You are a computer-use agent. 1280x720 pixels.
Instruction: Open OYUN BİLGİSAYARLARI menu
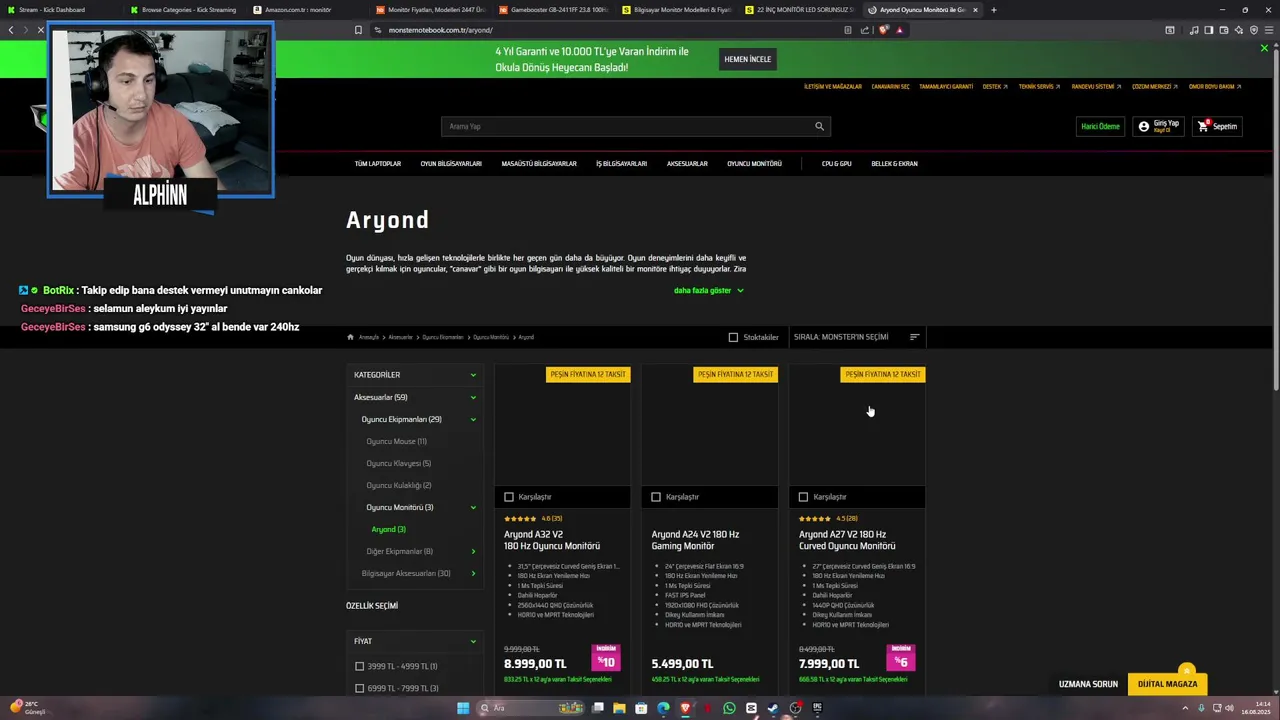tap(451, 163)
